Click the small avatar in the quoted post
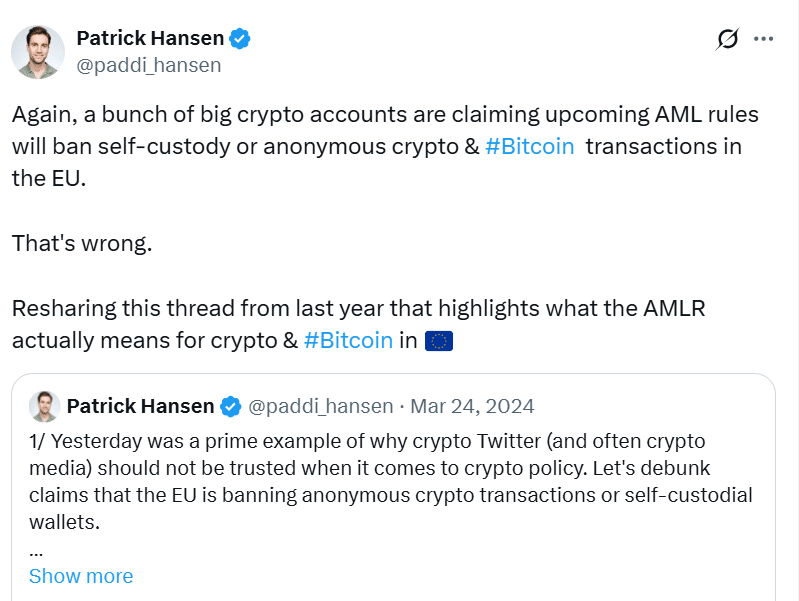This screenshot has height=601, width=799. pos(44,406)
